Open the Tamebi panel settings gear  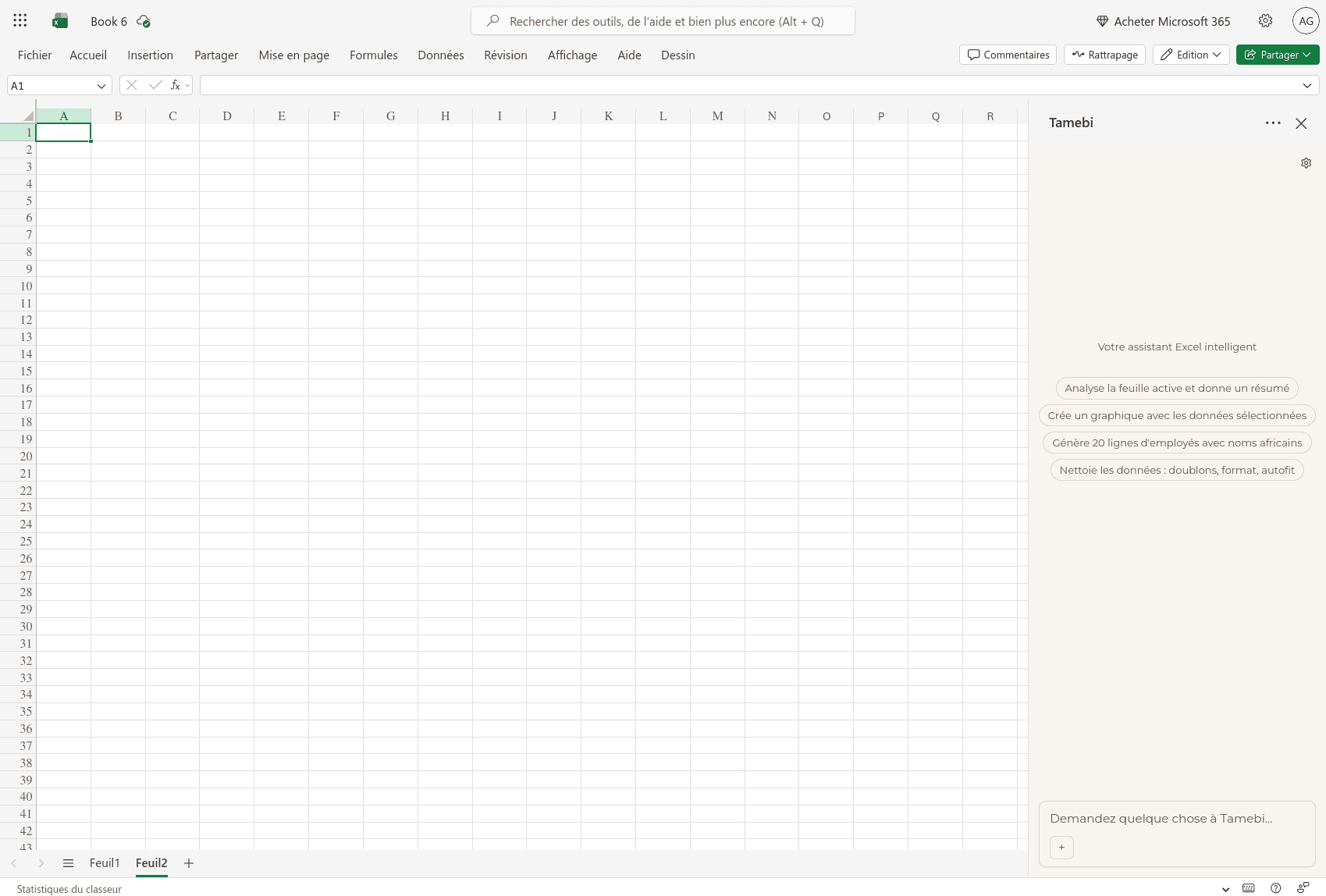(1306, 162)
